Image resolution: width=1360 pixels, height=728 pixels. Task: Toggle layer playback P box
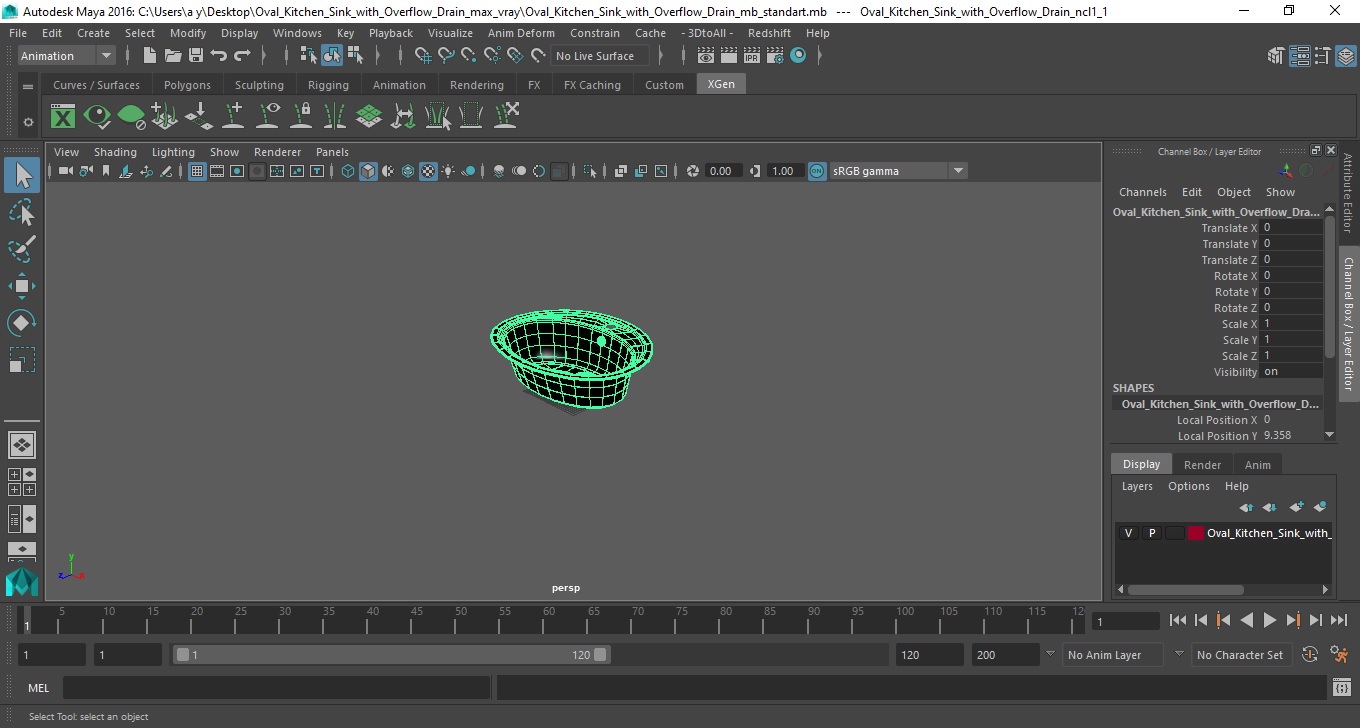pyautogui.click(x=1151, y=533)
